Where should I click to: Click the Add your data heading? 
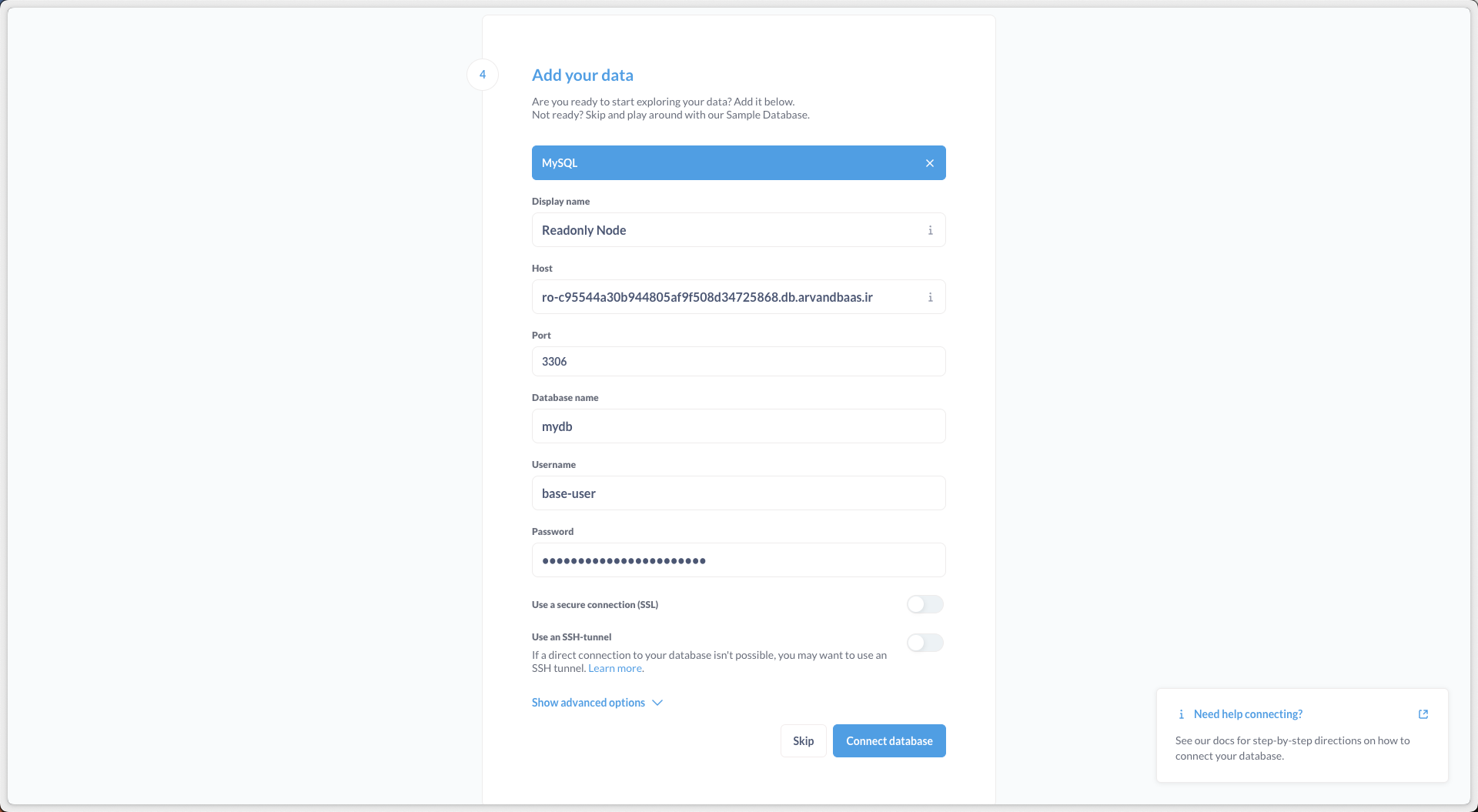pyautogui.click(x=583, y=75)
